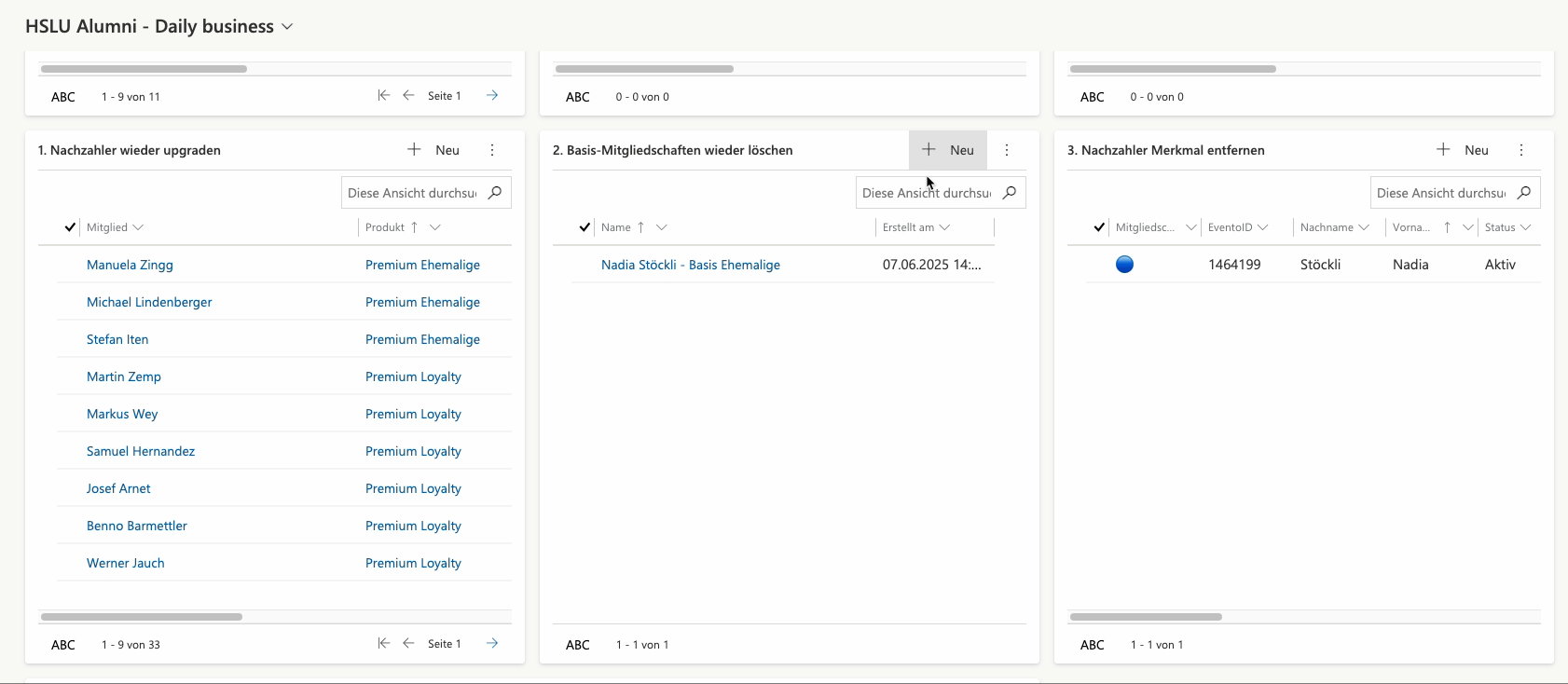Open more options for Nachzahler wieder upgraden panel
The height and width of the screenshot is (684, 1568).
[492, 150]
